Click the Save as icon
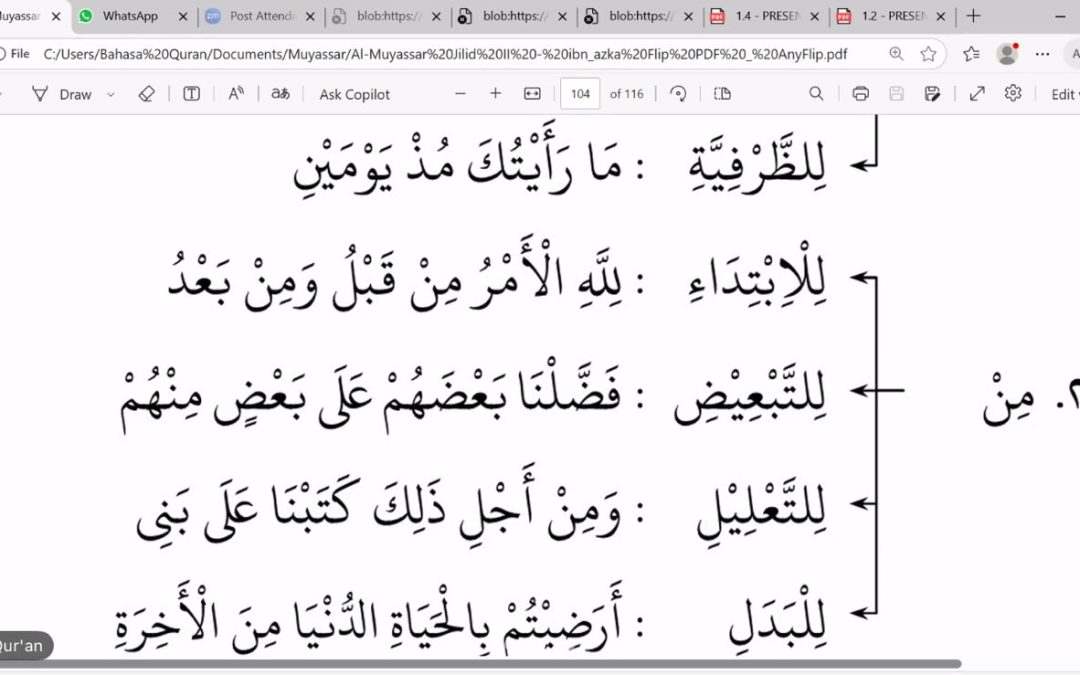This screenshot has width=1080, height=675. pyautogui.click(x=932, y=94)
